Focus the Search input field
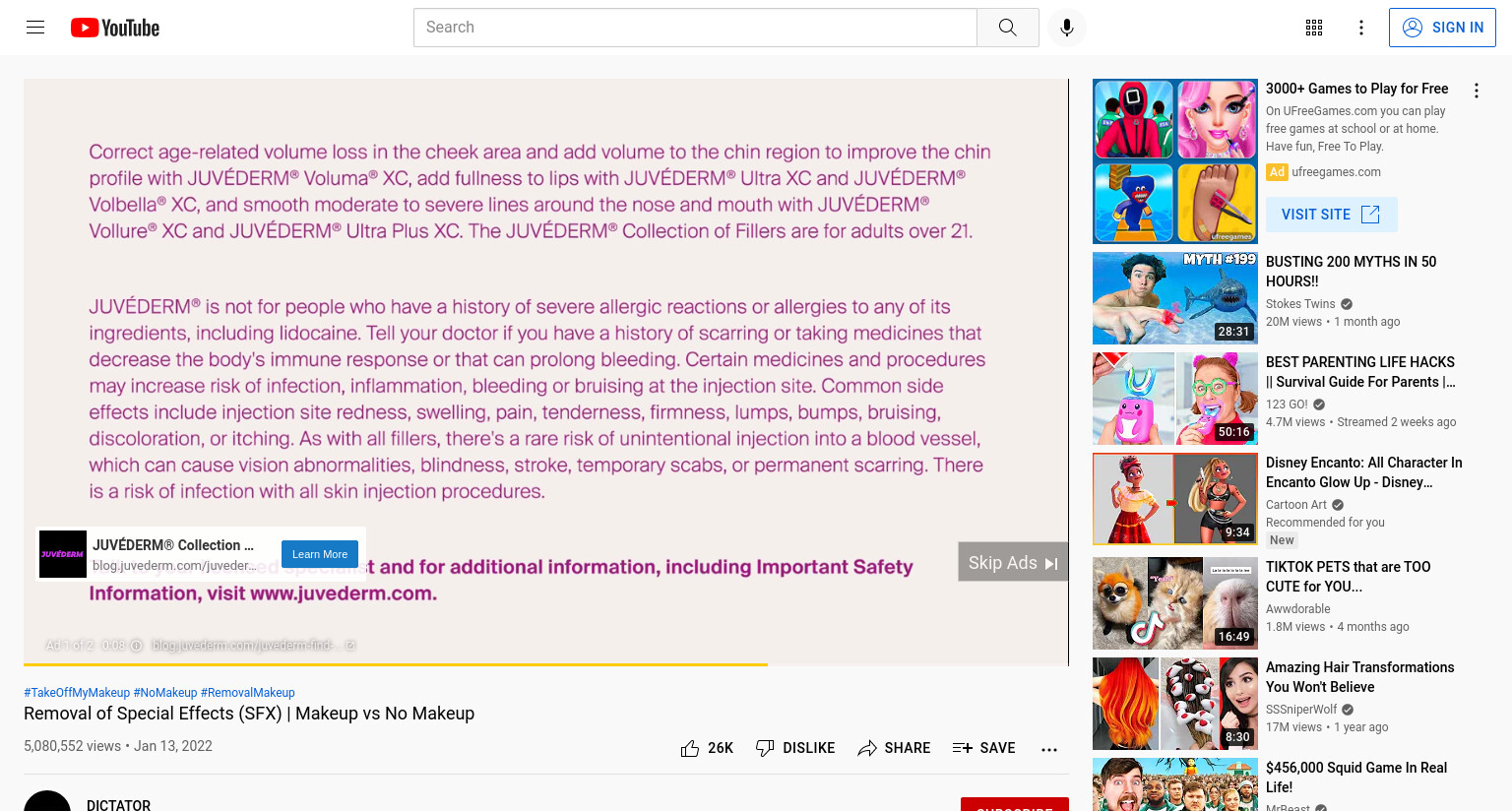 tap(695, 28)
